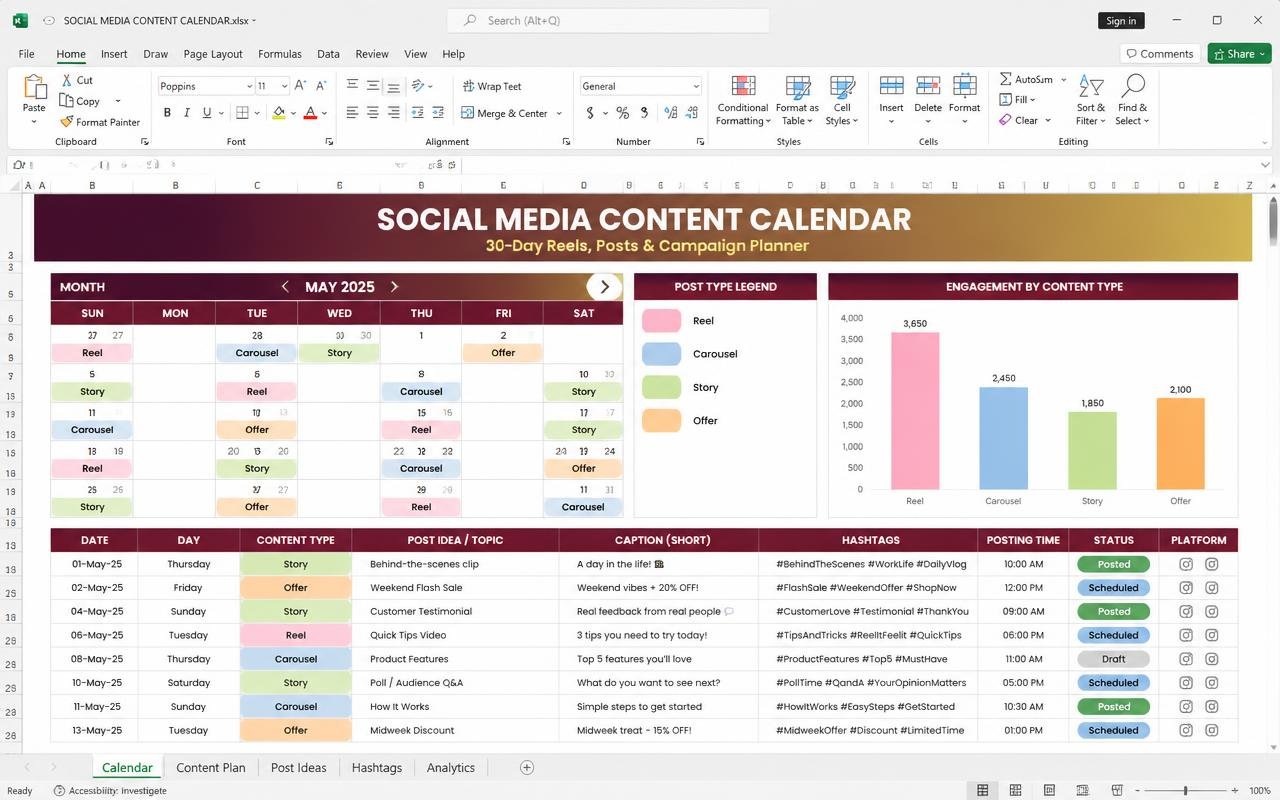Open the Font group dialog launcher

[329, 142]
